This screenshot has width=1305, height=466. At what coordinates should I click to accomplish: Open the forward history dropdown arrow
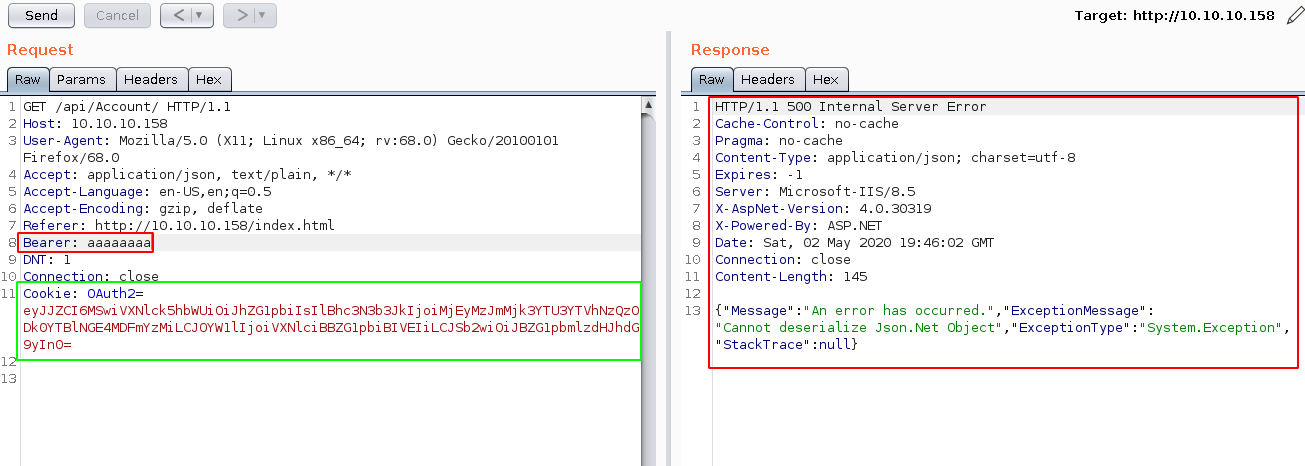pyautogui.click(x=261, y=15)
